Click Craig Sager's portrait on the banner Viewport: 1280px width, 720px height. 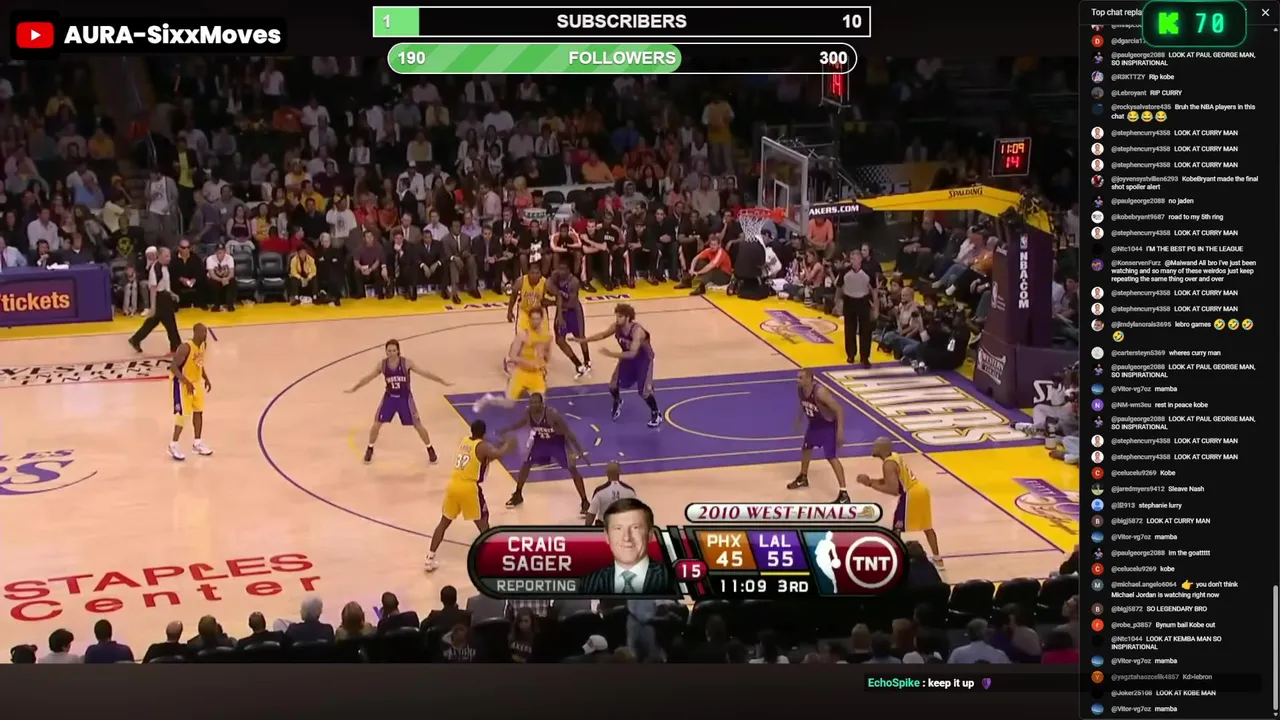(629, 548)
